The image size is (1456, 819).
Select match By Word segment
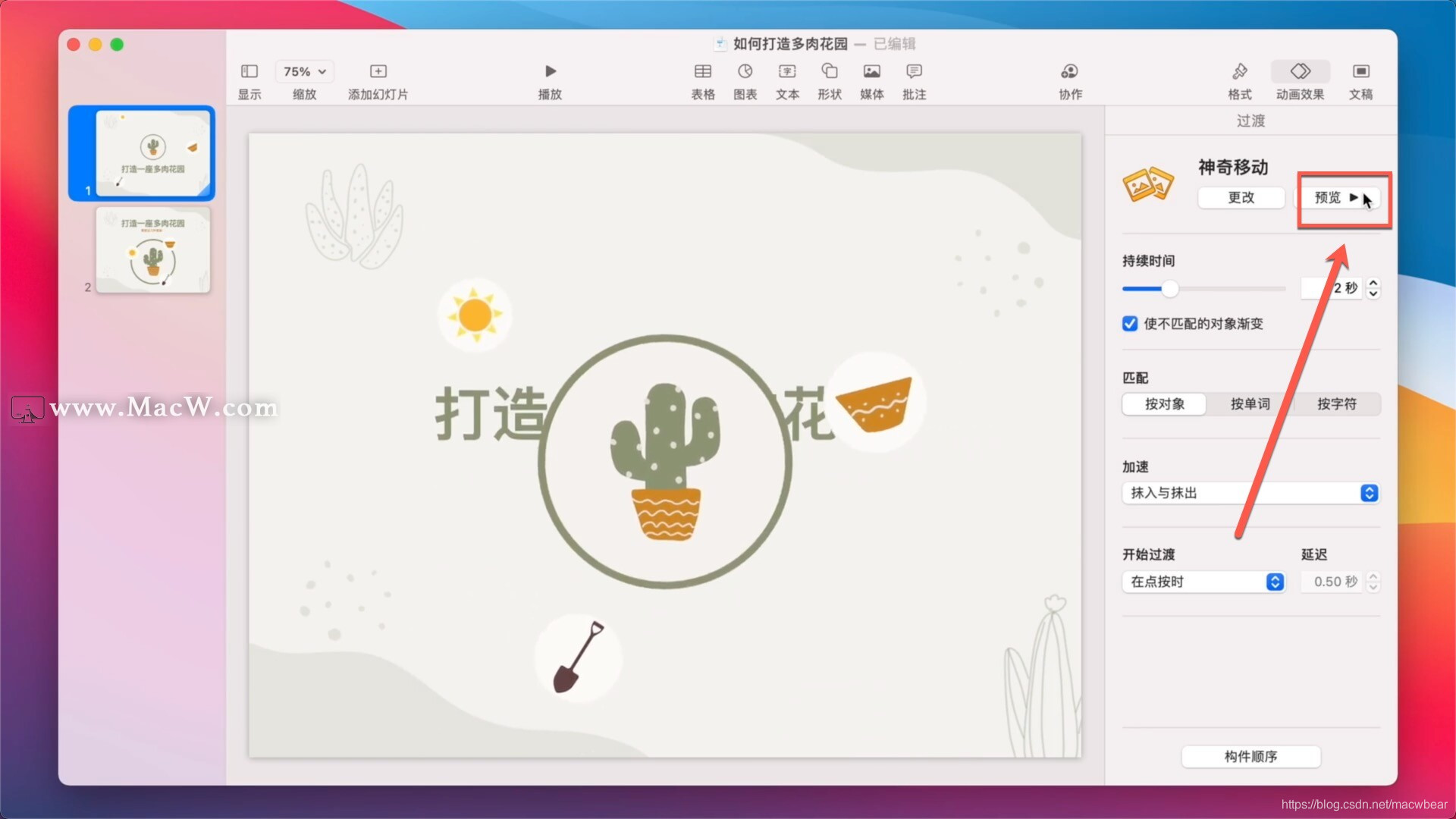(1250, 404)
